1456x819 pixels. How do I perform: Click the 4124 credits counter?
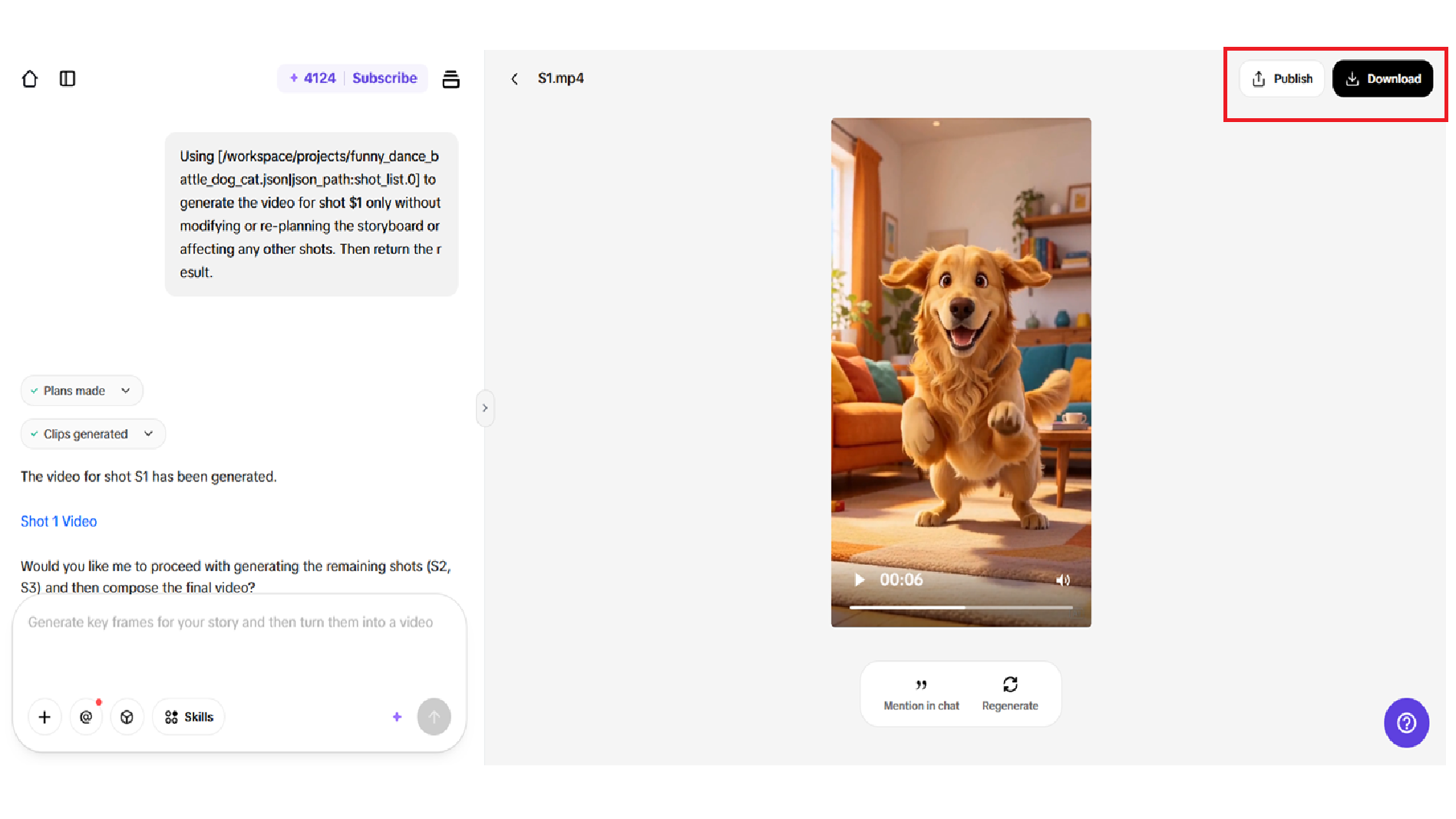click(x=313, y=78)
